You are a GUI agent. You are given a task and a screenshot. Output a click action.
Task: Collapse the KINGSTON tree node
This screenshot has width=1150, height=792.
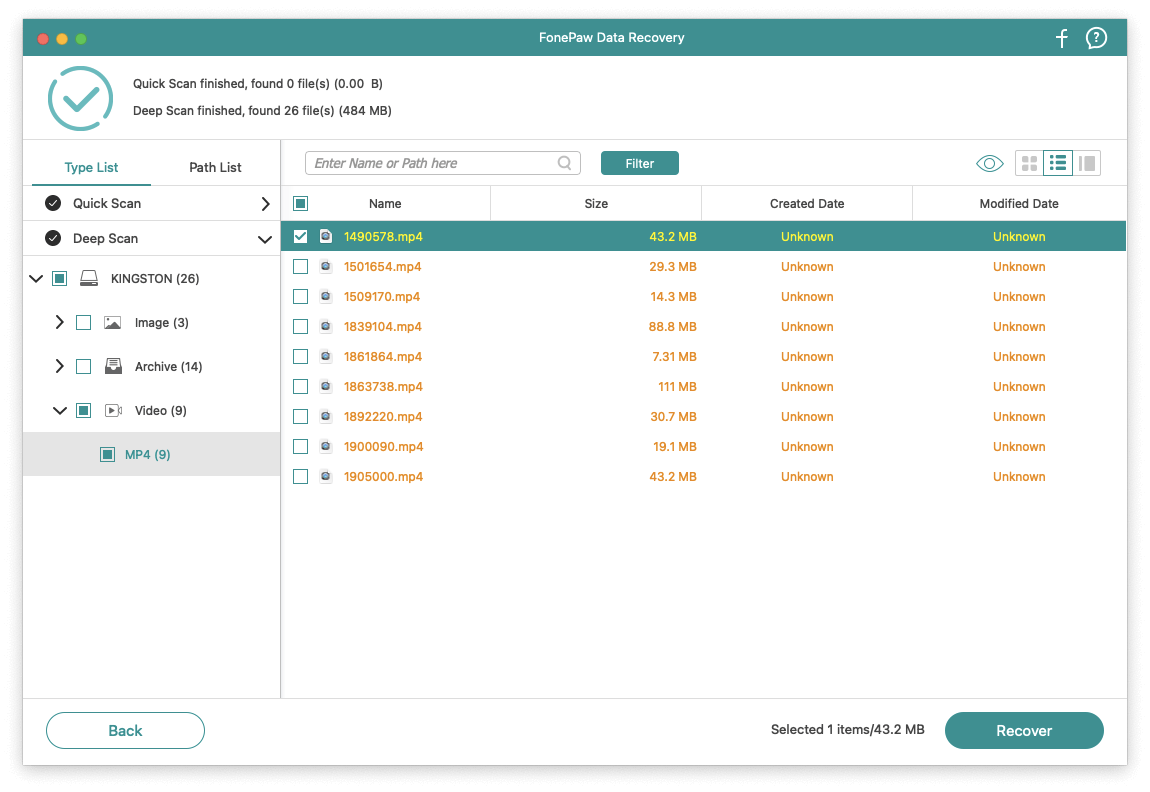point(35,279)
